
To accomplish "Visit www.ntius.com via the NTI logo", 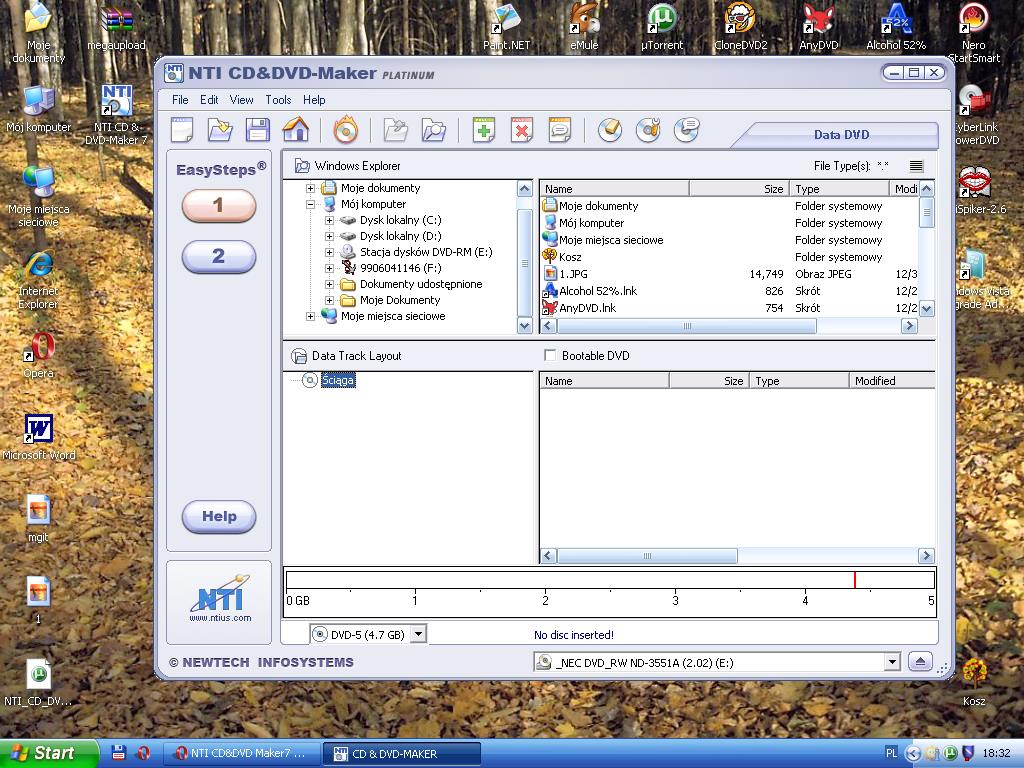I will 219,600.
